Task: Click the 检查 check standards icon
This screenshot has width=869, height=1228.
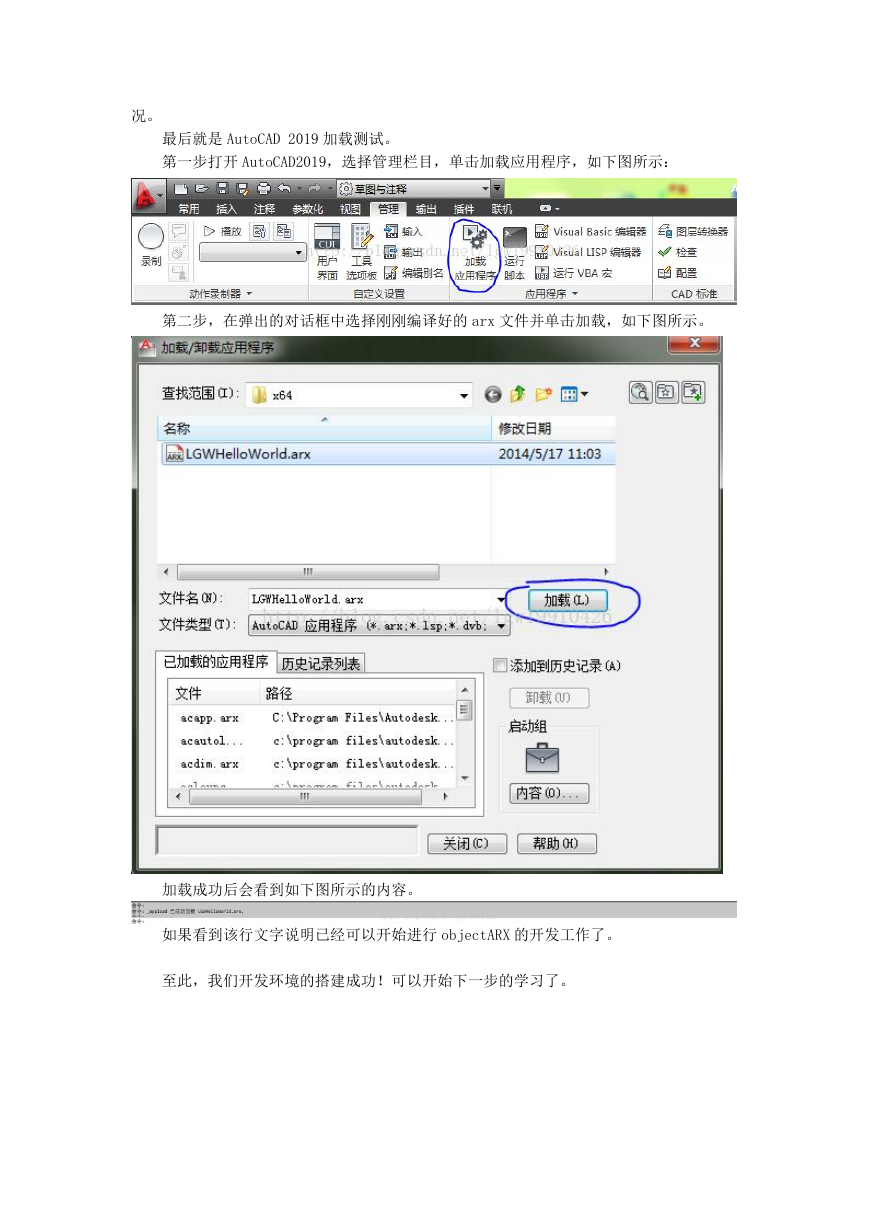Action: tap(665, 251)
